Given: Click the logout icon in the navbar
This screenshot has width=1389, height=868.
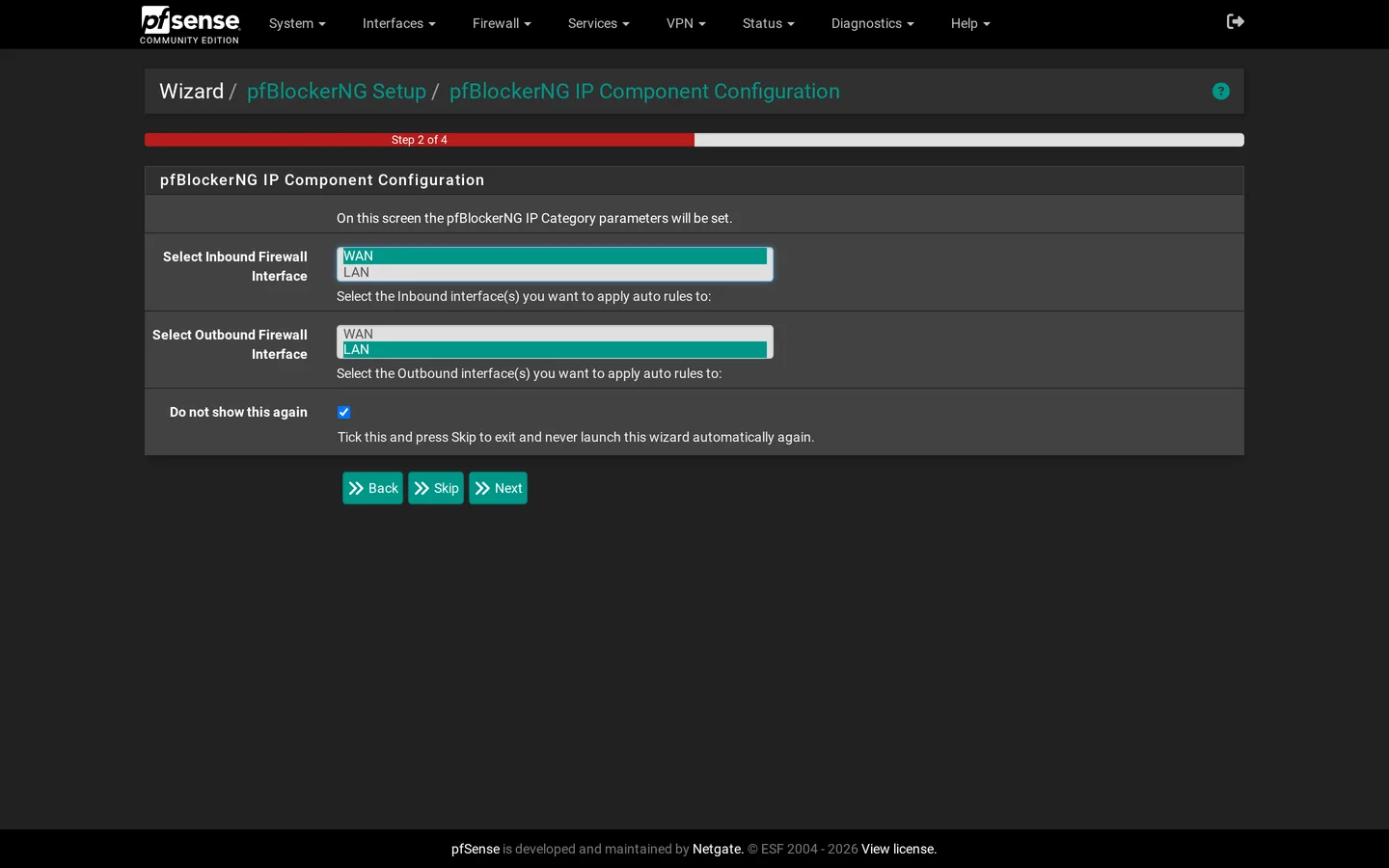Looking at the screenshot, I should pos(1235,21).
